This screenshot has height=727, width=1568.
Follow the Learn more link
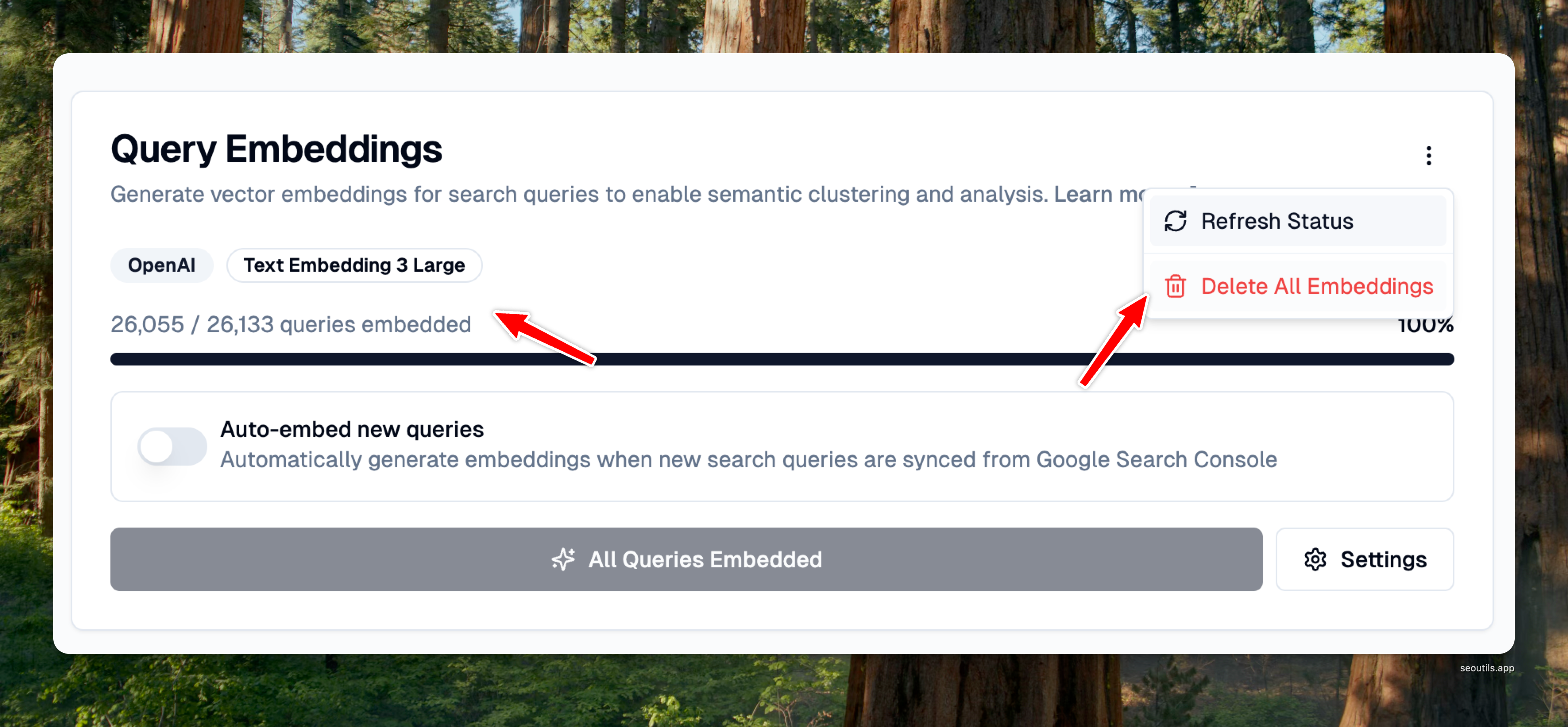tap(1098, 194)
